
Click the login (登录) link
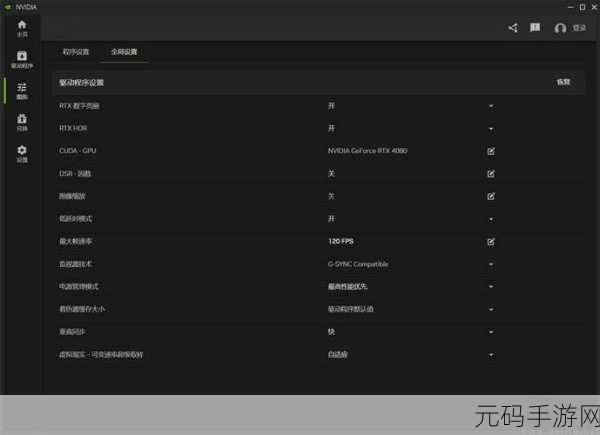(579, 28)
